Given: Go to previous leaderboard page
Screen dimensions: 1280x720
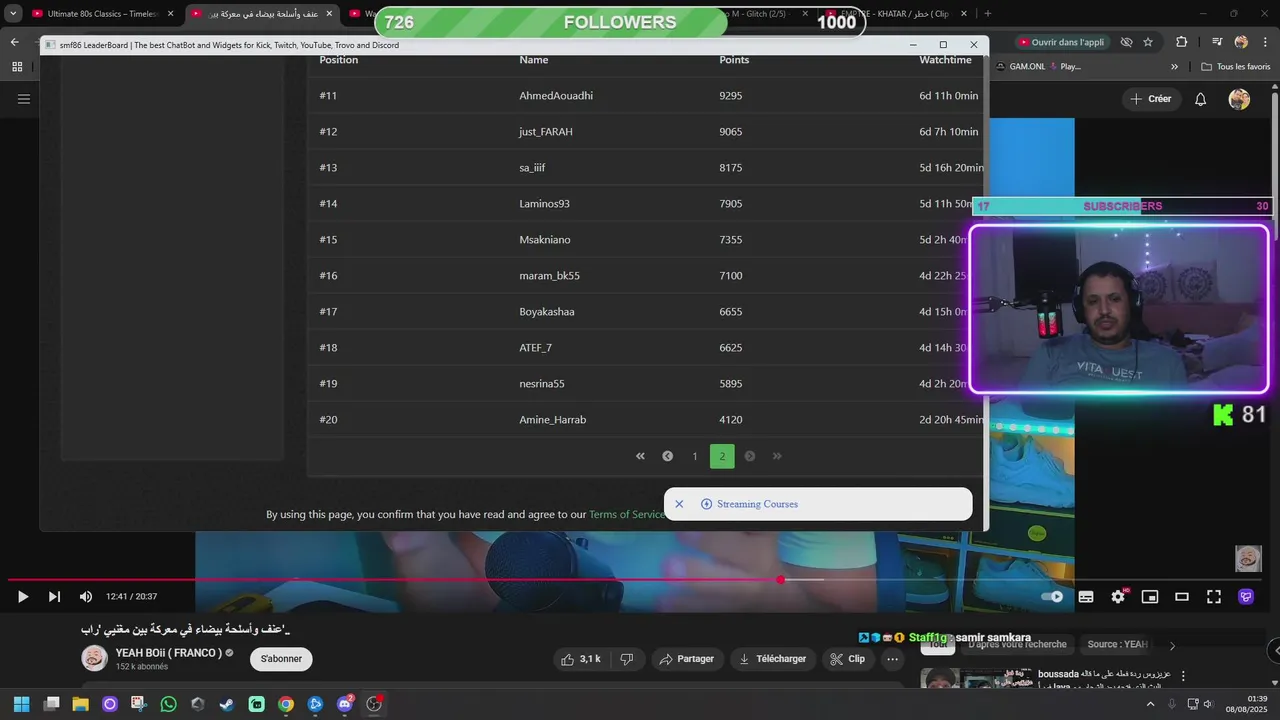Looking at the screenshot, I should (667, 456).
